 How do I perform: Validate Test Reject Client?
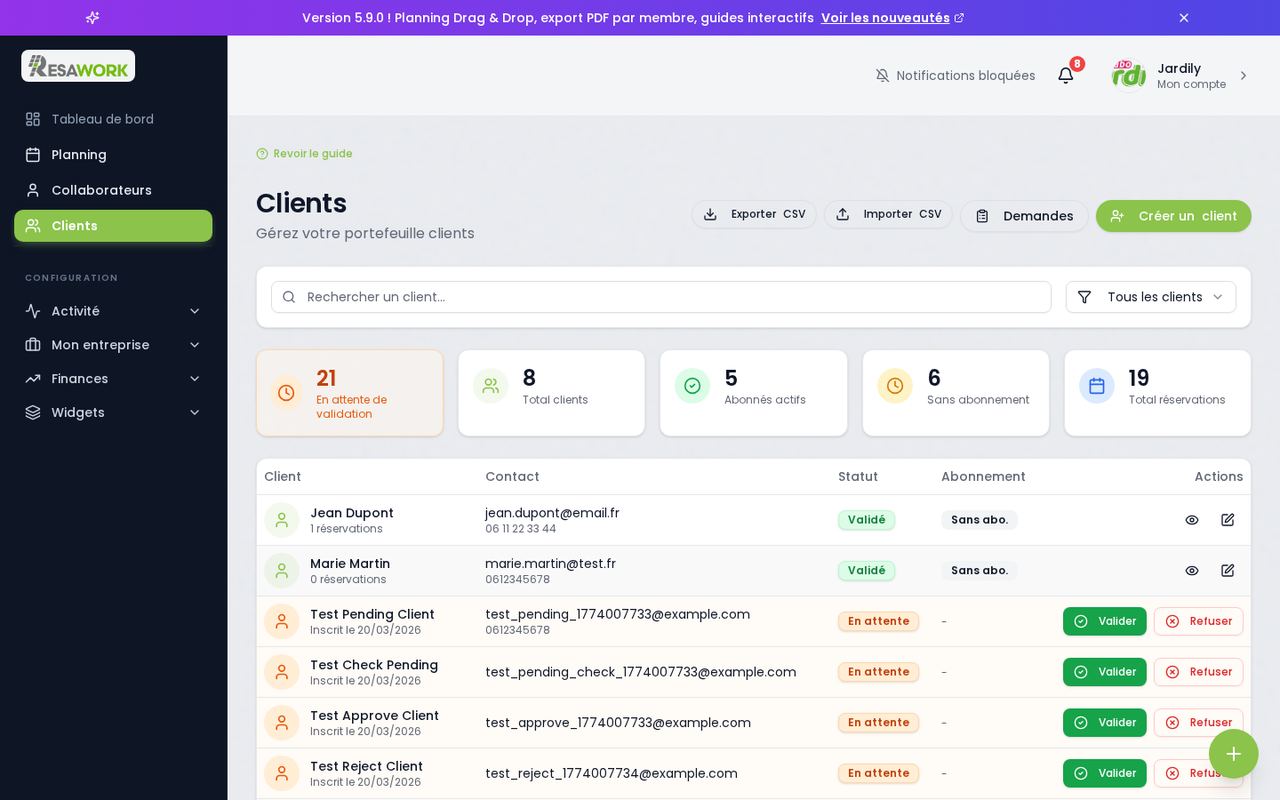[x=1104, y=773]
